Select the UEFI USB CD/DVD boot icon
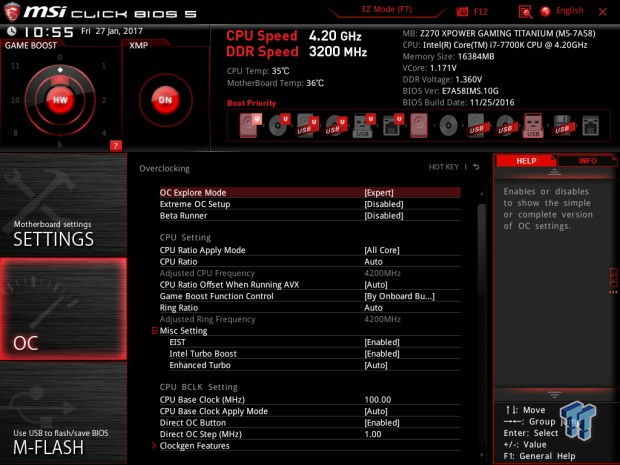The height and width of the screenshot is (465, 620). pyautogui.click(x=336, y=126)
